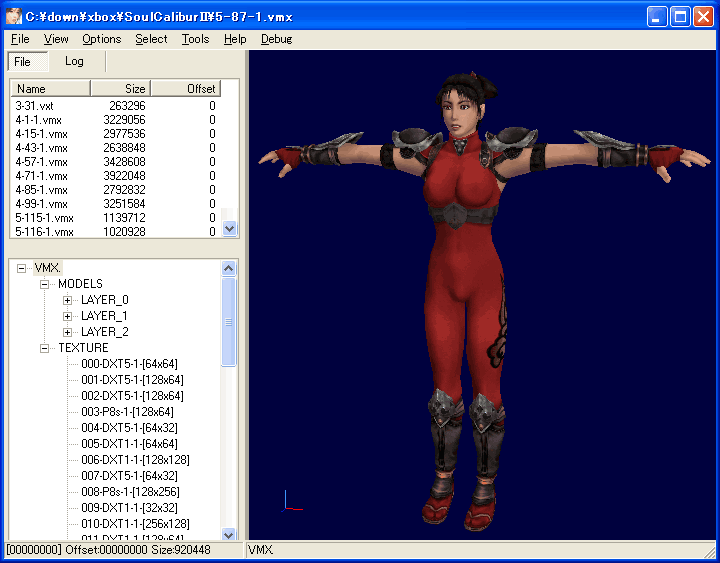
Task: Select texture 005-DXT1-1-[64x64]
Action: coord(129,444)
